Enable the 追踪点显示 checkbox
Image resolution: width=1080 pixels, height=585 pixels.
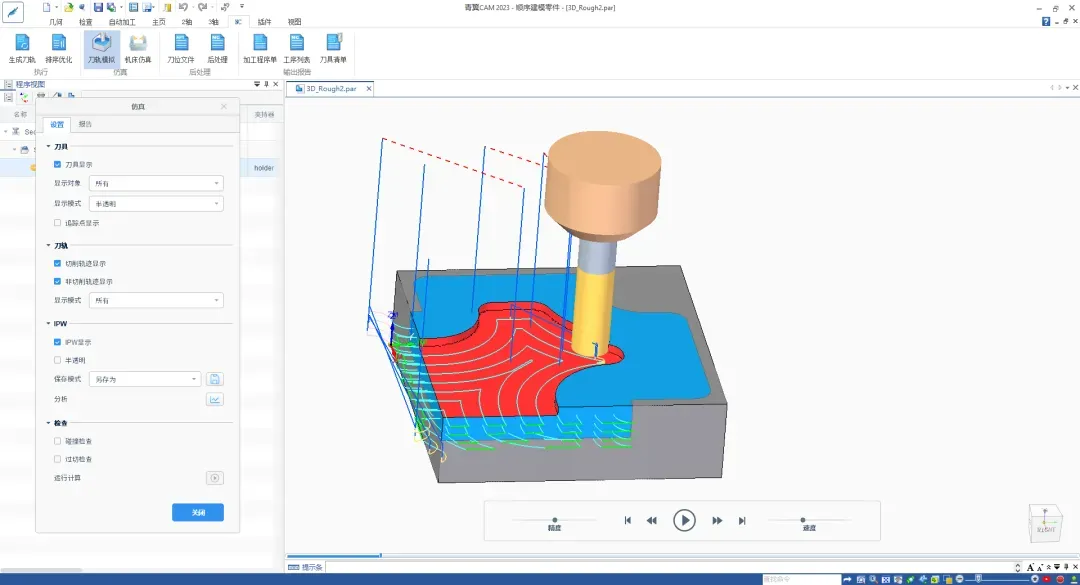[x=57, y=223]
